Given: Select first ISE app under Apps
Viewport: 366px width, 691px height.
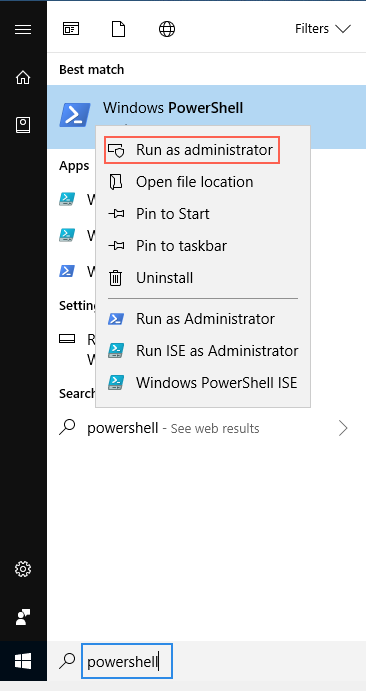Looking at the screenshot, I should point(67,200).
